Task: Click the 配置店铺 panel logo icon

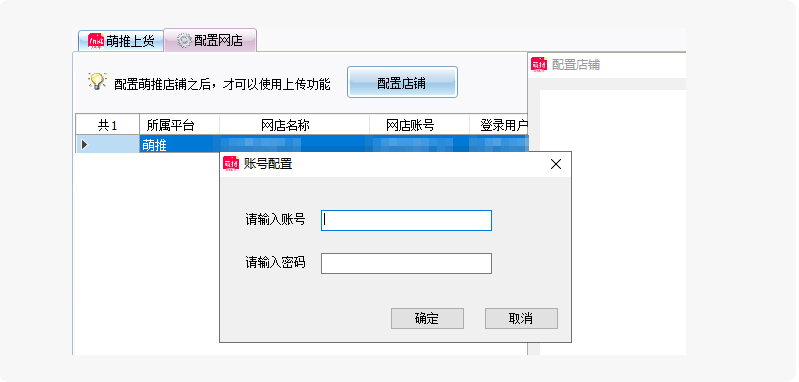Action: [539, 64]
